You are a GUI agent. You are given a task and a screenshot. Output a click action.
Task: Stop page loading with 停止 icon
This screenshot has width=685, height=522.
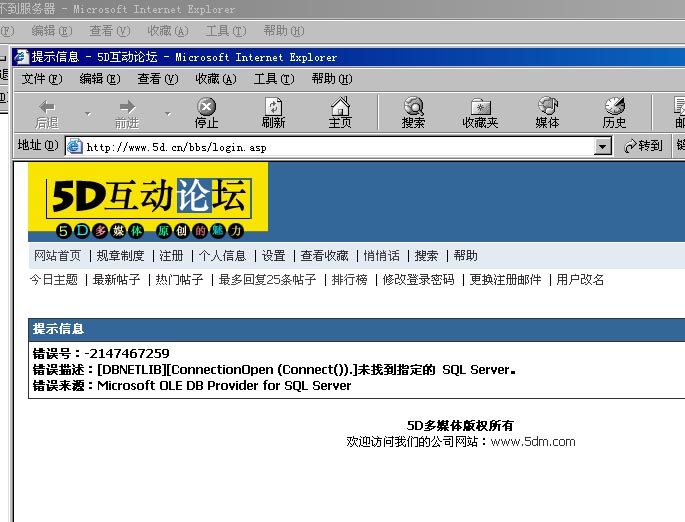(207, 113)
